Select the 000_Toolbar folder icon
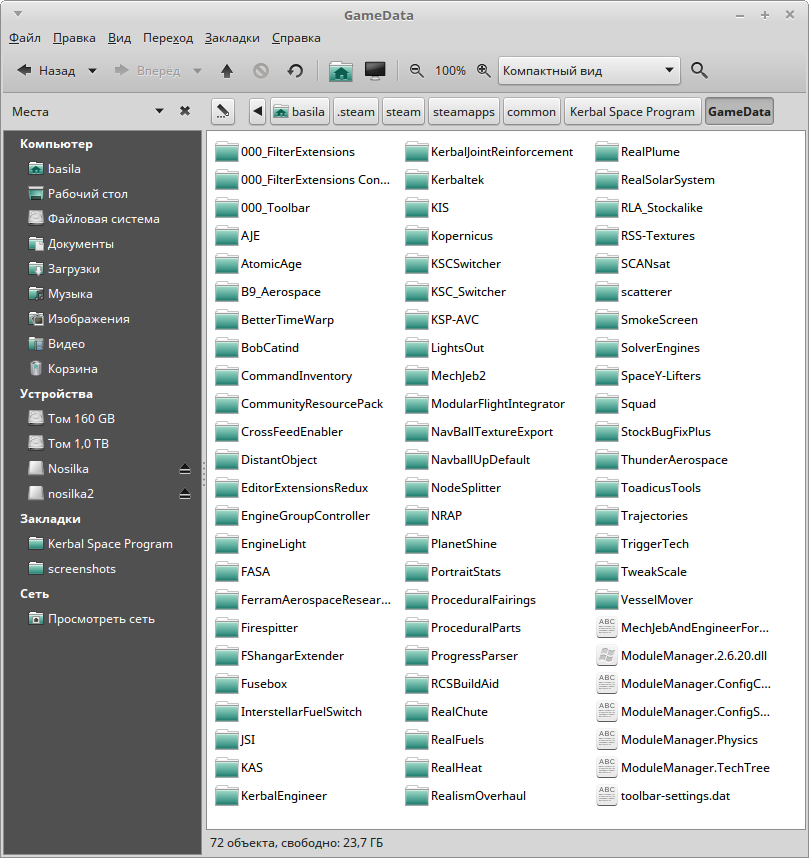This screenshot has height=858, width=809. point(227,208)
